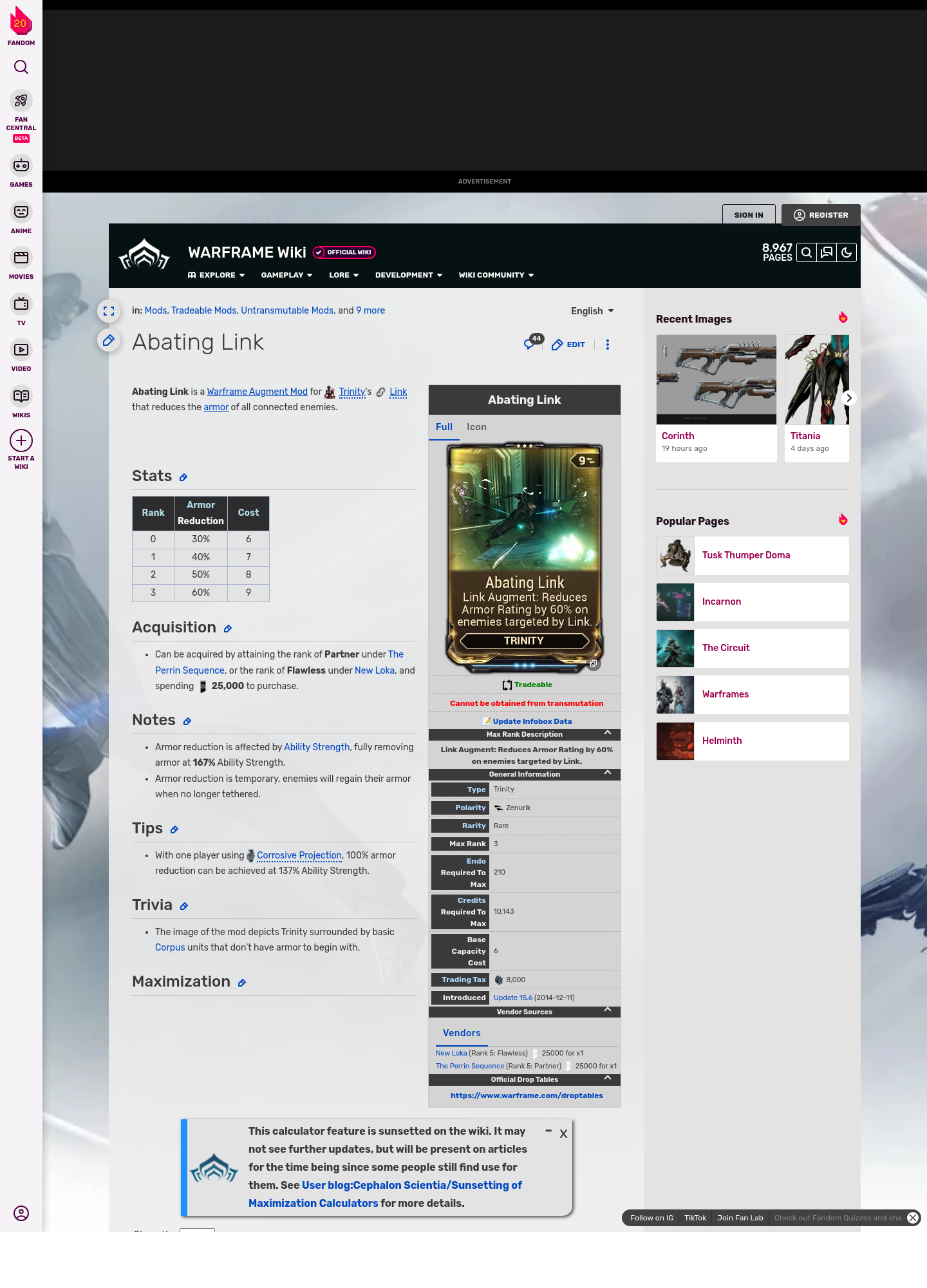Edit the Tips section pencil icon

(174, 829)
